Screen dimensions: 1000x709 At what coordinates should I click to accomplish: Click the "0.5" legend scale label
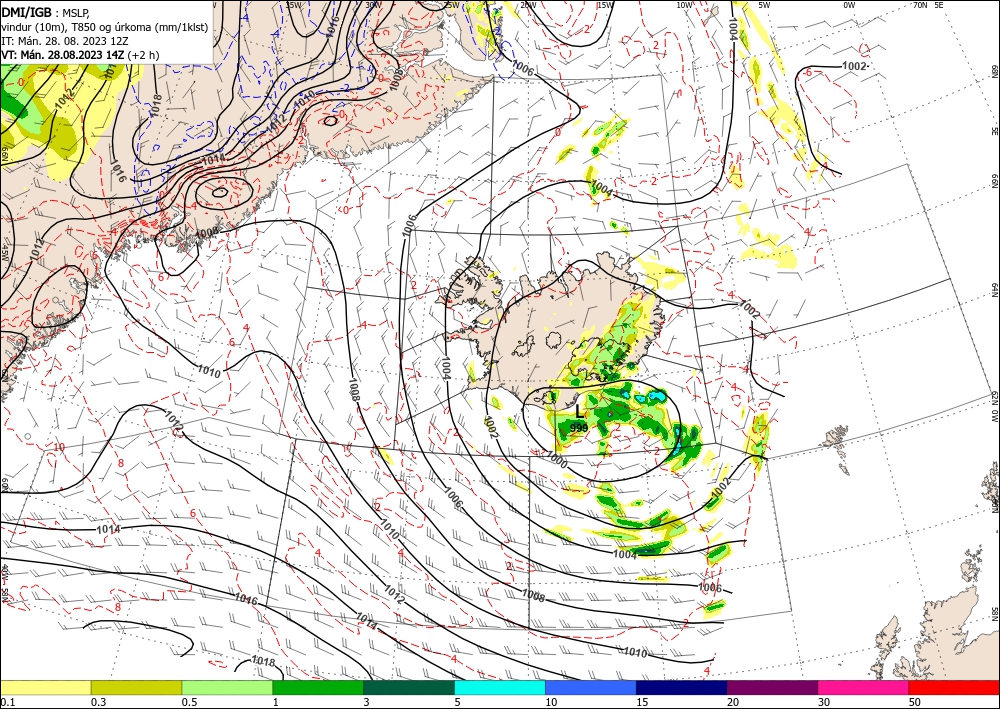coord(189,702)
